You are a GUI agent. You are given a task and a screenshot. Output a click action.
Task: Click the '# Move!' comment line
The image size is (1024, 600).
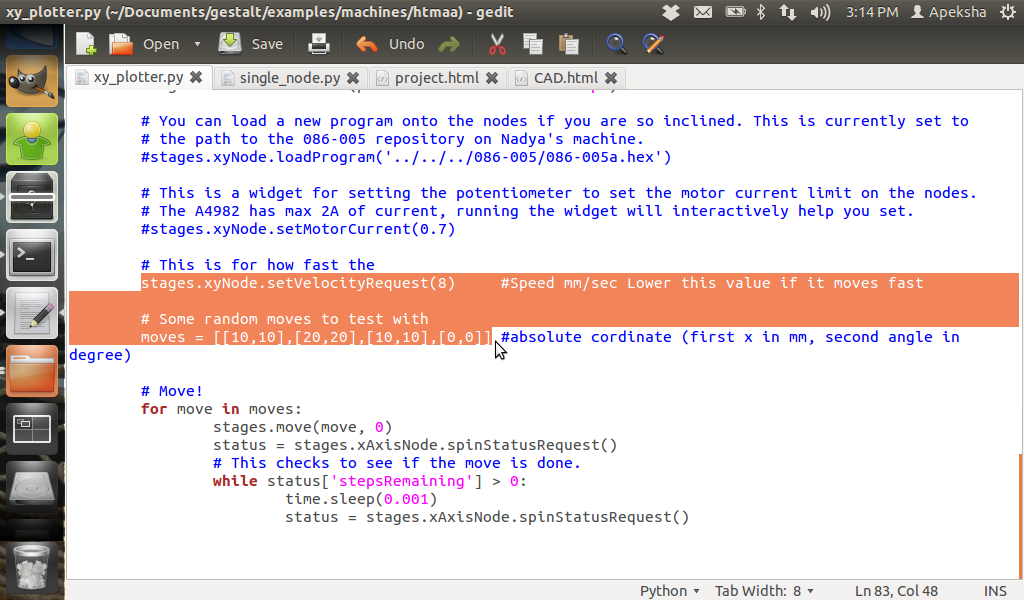click(172, 391)
